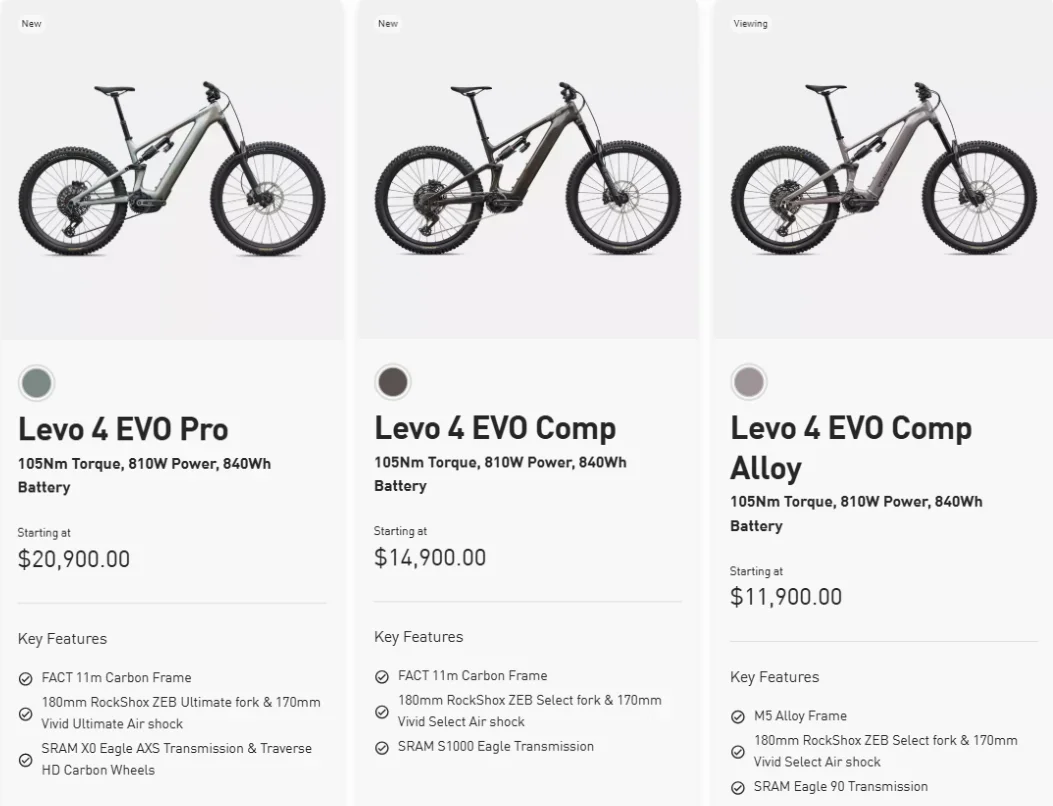Click the checkmark icon beside SRAM S1000 Eagle Transmission
Image resolution: width=1053 pixels, height=806 pixels.
click(x=381, y=748)
